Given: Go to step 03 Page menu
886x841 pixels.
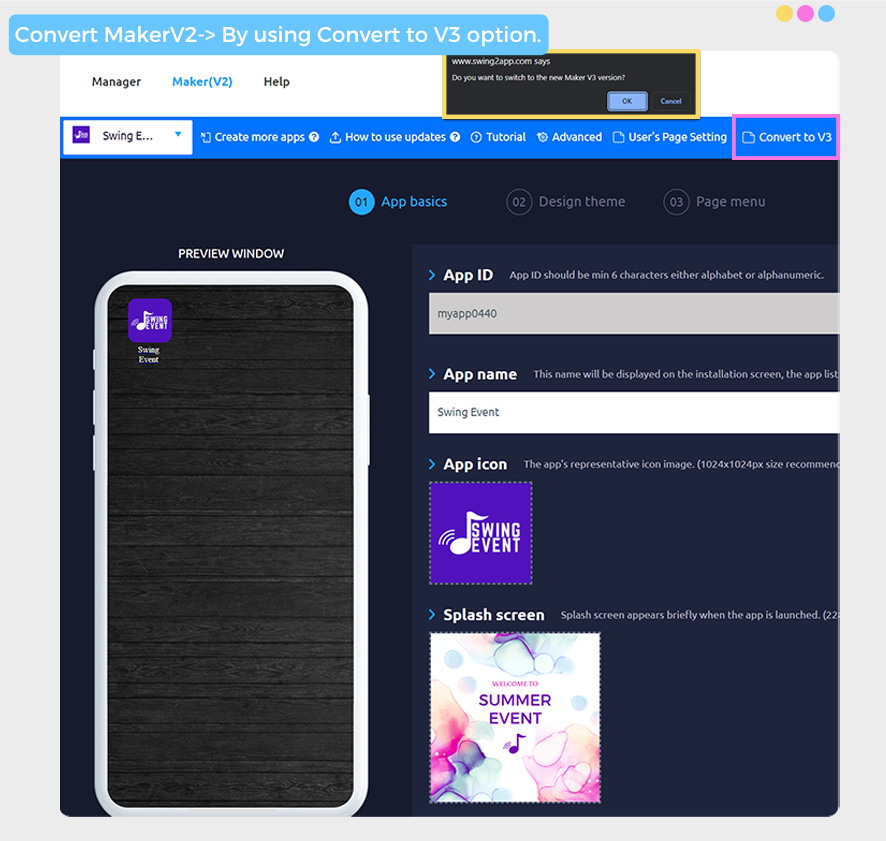Looking at the screenshot, I should pos(714,202).
